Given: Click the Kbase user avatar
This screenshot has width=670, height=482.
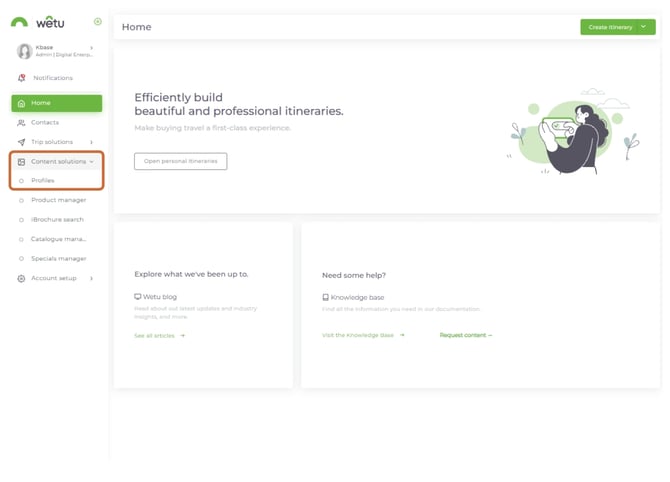Looking at the screenshot, I should point(24,51).
